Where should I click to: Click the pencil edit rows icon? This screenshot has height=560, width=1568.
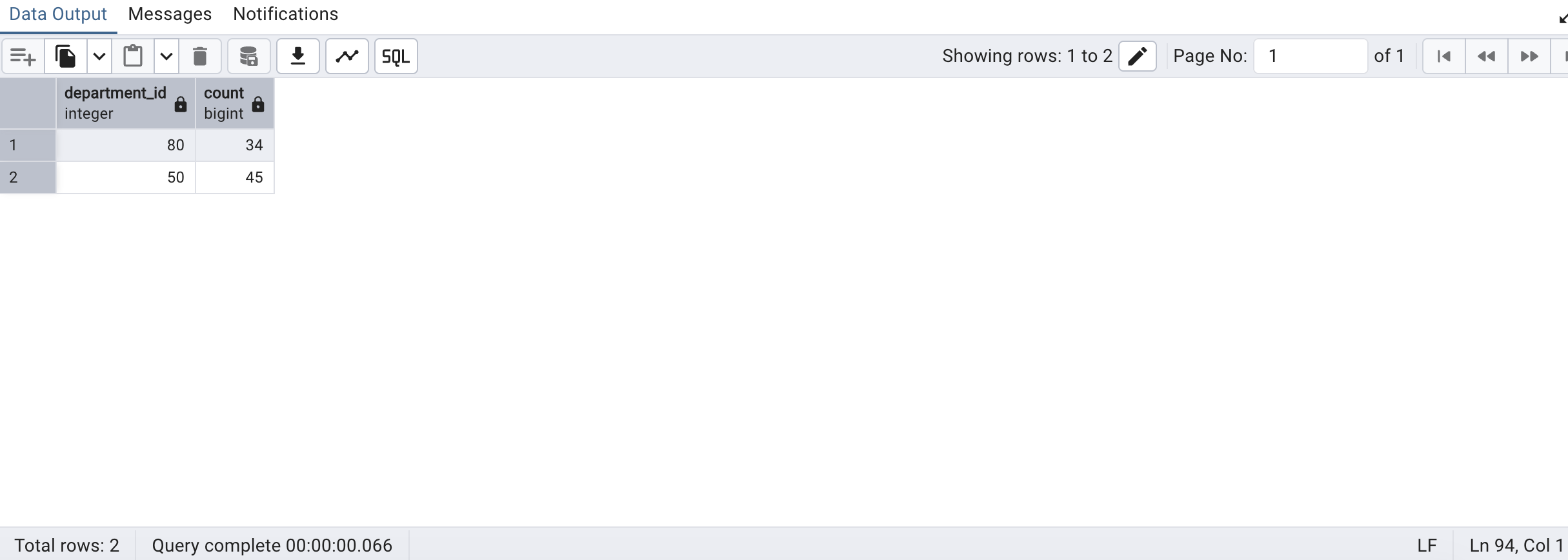pos(1137,56)
